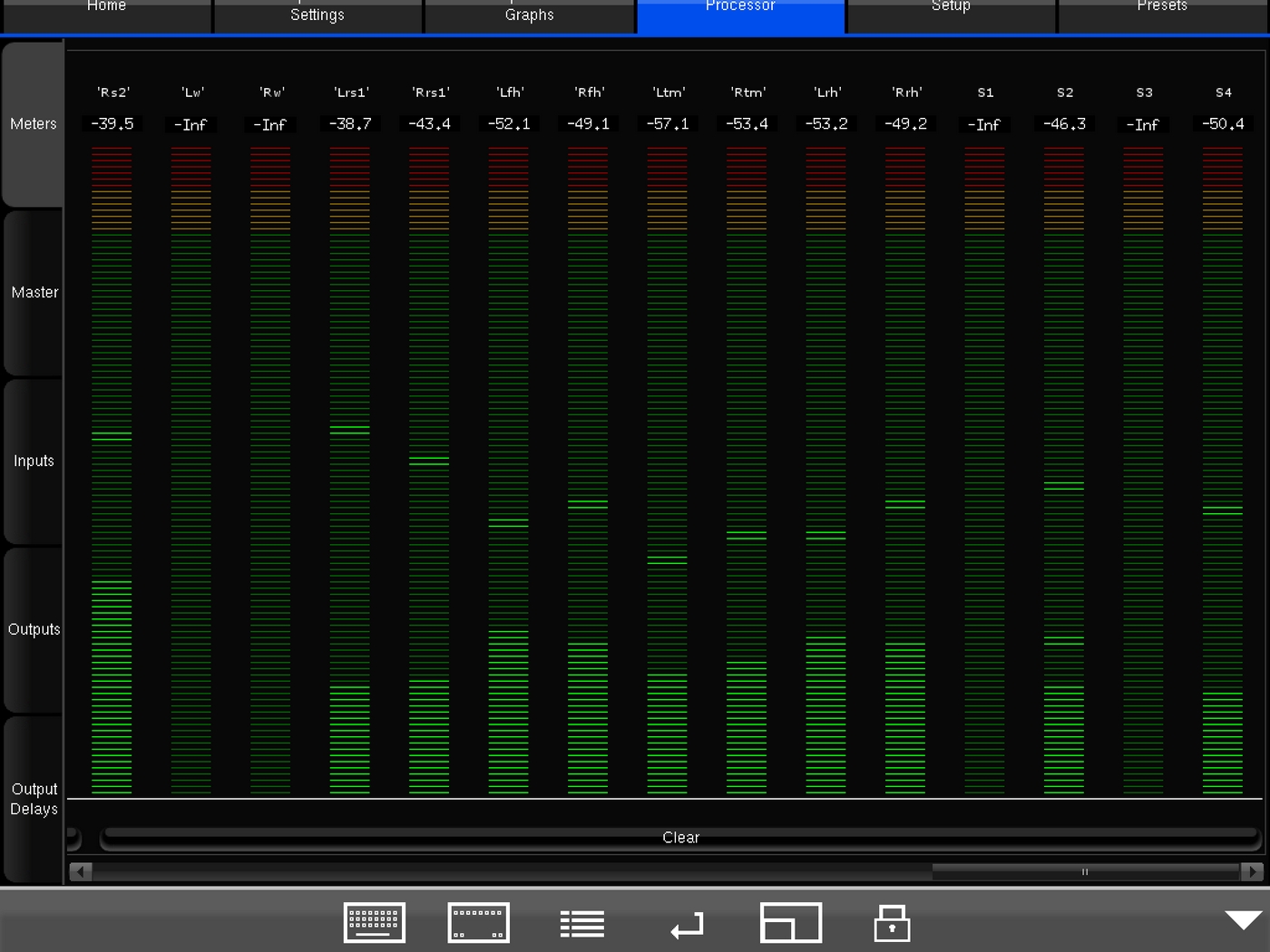Click the compact keyboard icon

tap(478, 923)
